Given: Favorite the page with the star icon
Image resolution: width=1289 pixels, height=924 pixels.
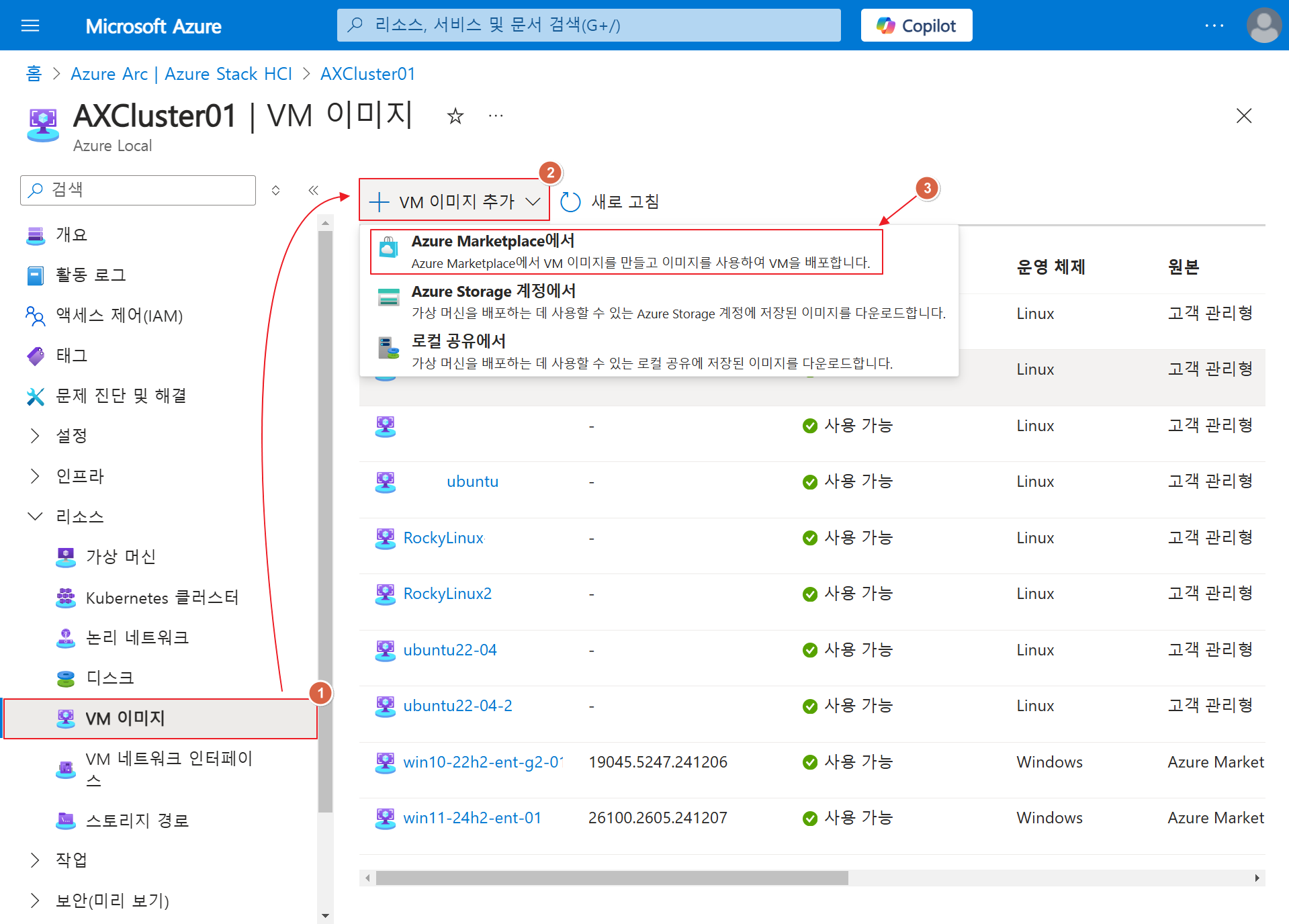Looking at the screenshot, I should [455, 116].
